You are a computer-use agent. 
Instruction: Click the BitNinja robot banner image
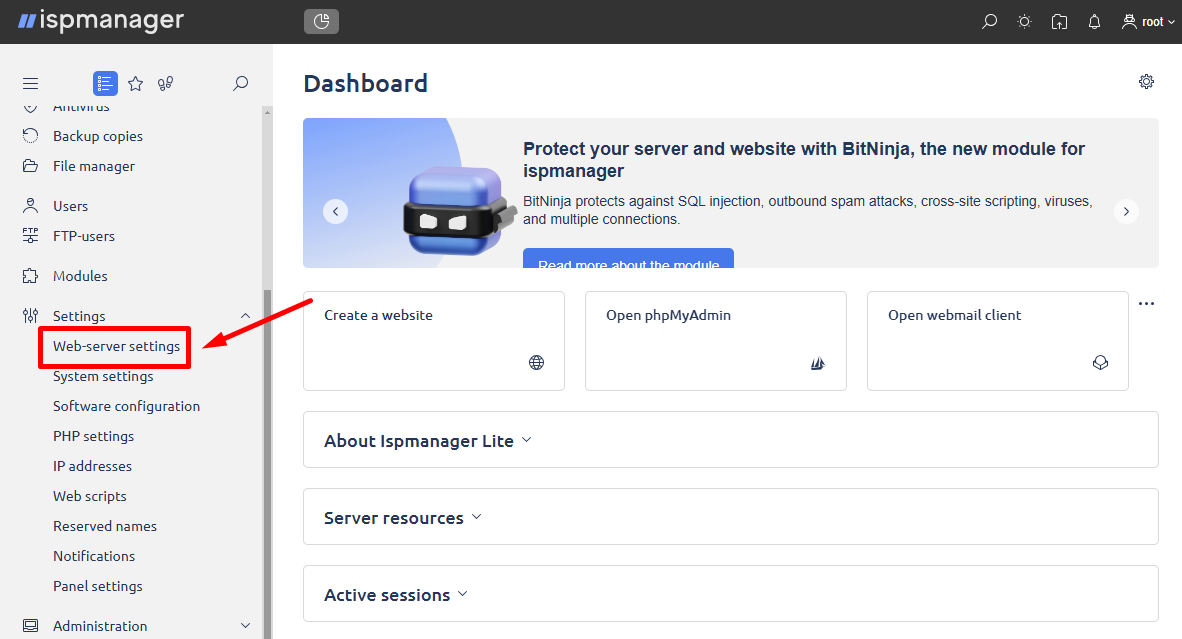click(459, 210)
